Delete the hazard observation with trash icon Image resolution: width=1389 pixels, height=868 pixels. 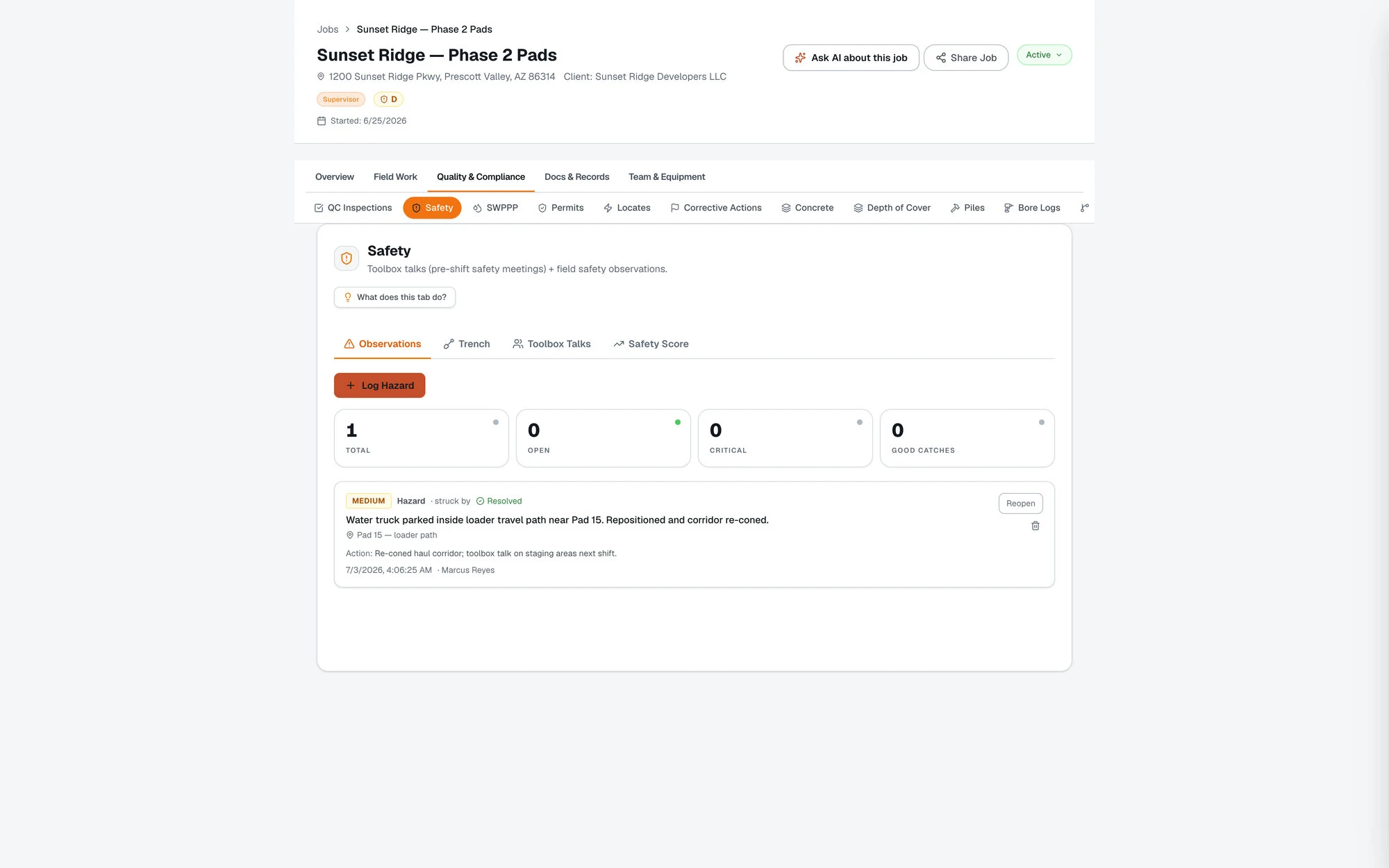click(x=1035, y=526)
